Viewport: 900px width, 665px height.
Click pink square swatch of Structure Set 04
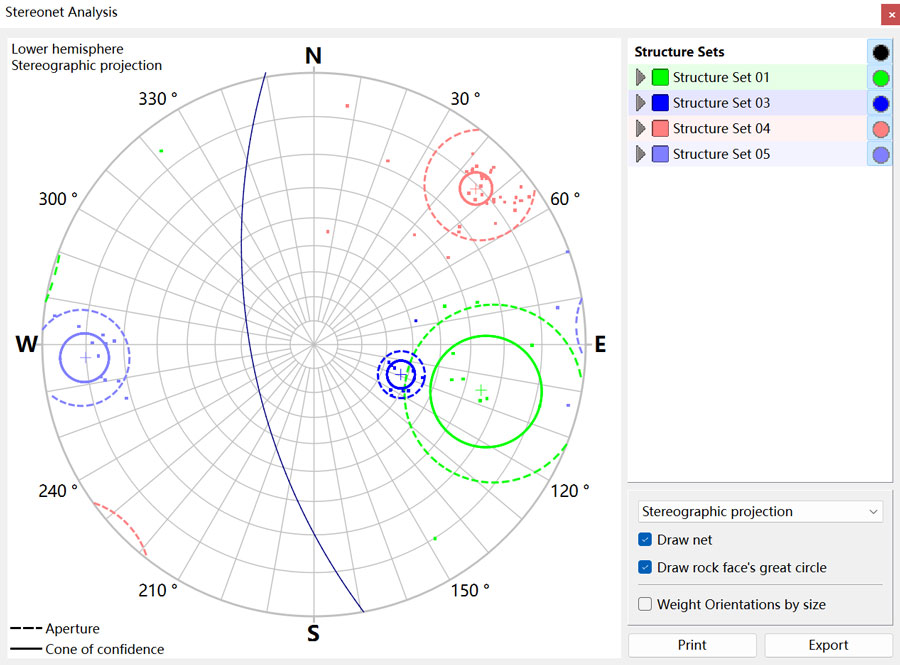pos(660,129)
